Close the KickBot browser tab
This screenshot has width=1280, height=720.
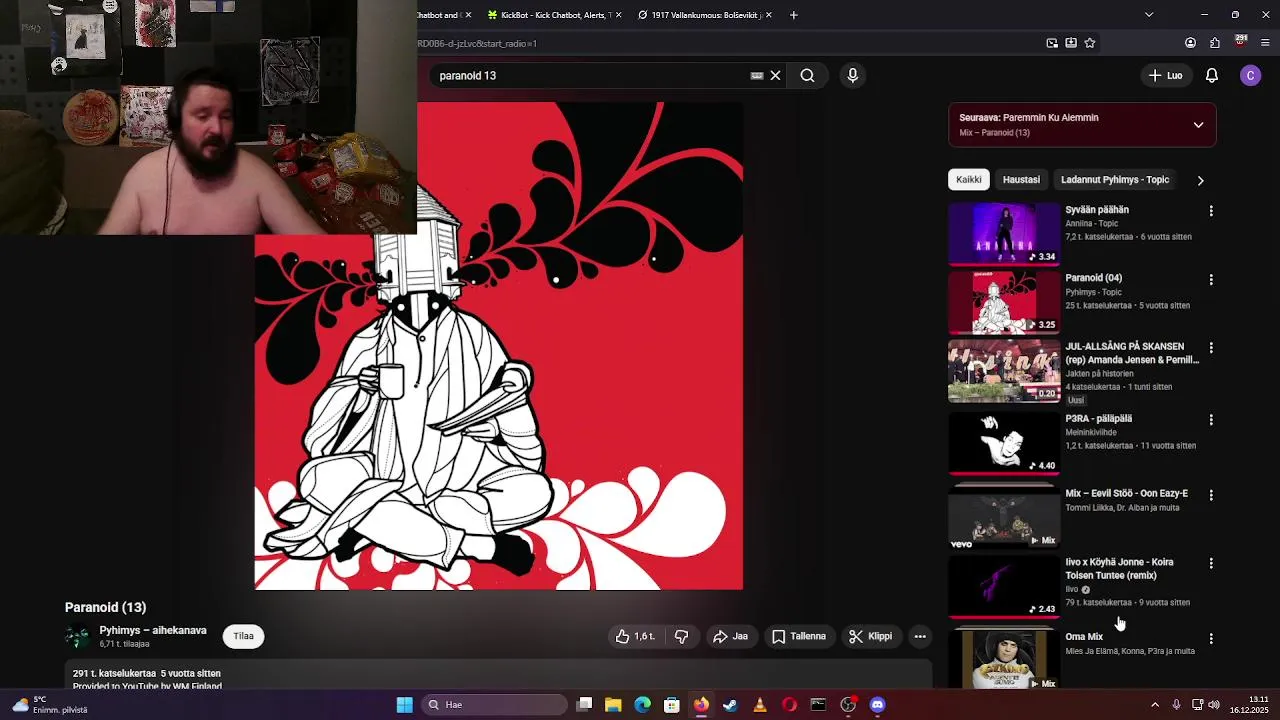(x=619, y=15)
